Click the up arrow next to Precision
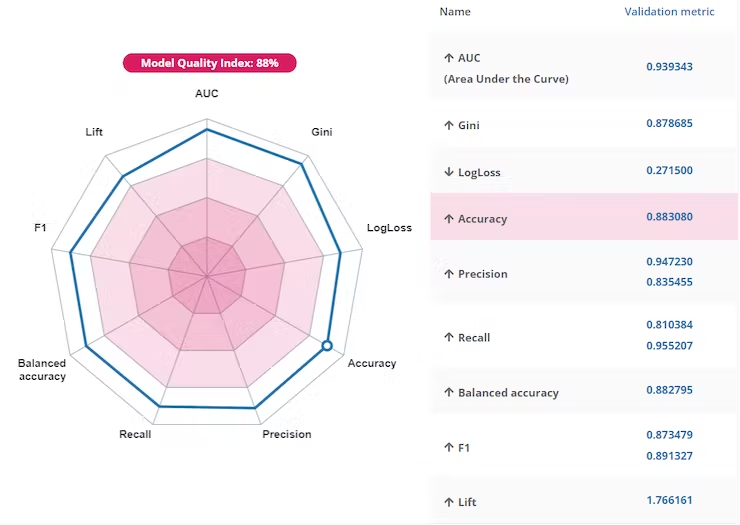 (448, 274)
